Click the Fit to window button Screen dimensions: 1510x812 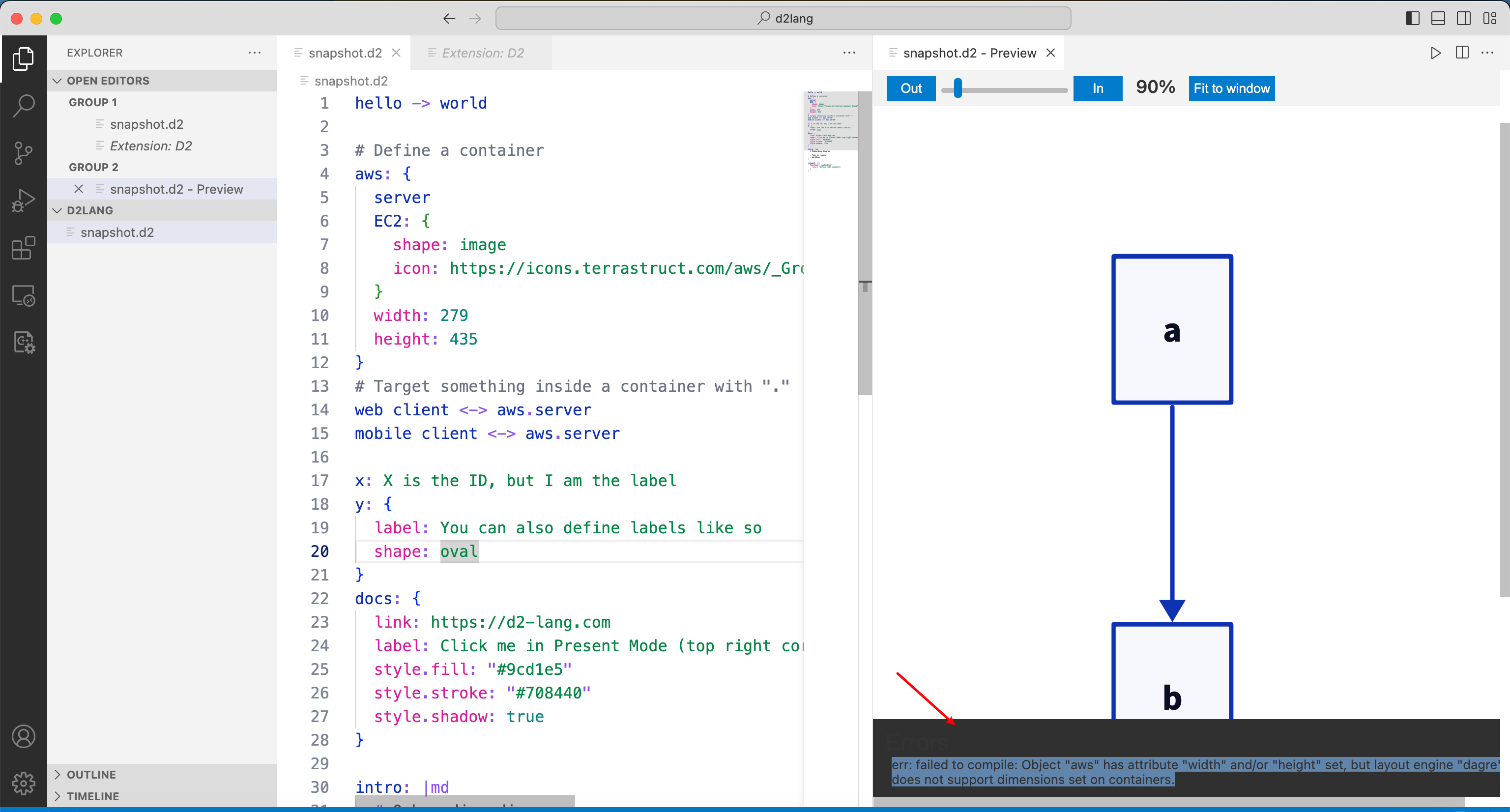tap(1231, 88)
